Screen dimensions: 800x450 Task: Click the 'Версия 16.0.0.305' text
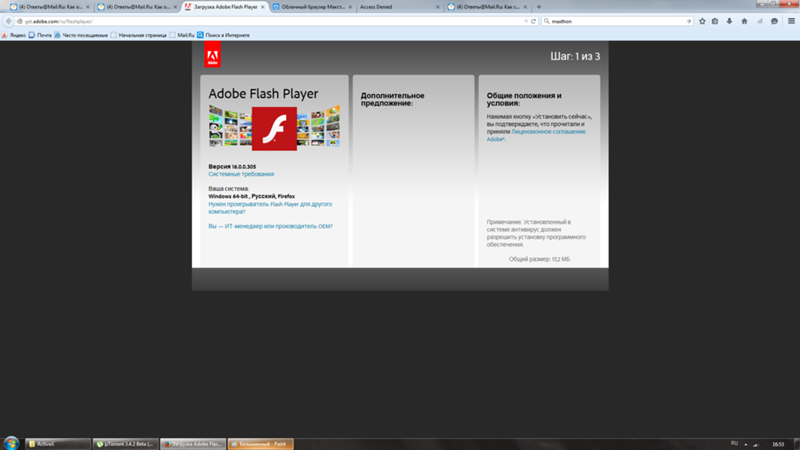coord(232,166)
